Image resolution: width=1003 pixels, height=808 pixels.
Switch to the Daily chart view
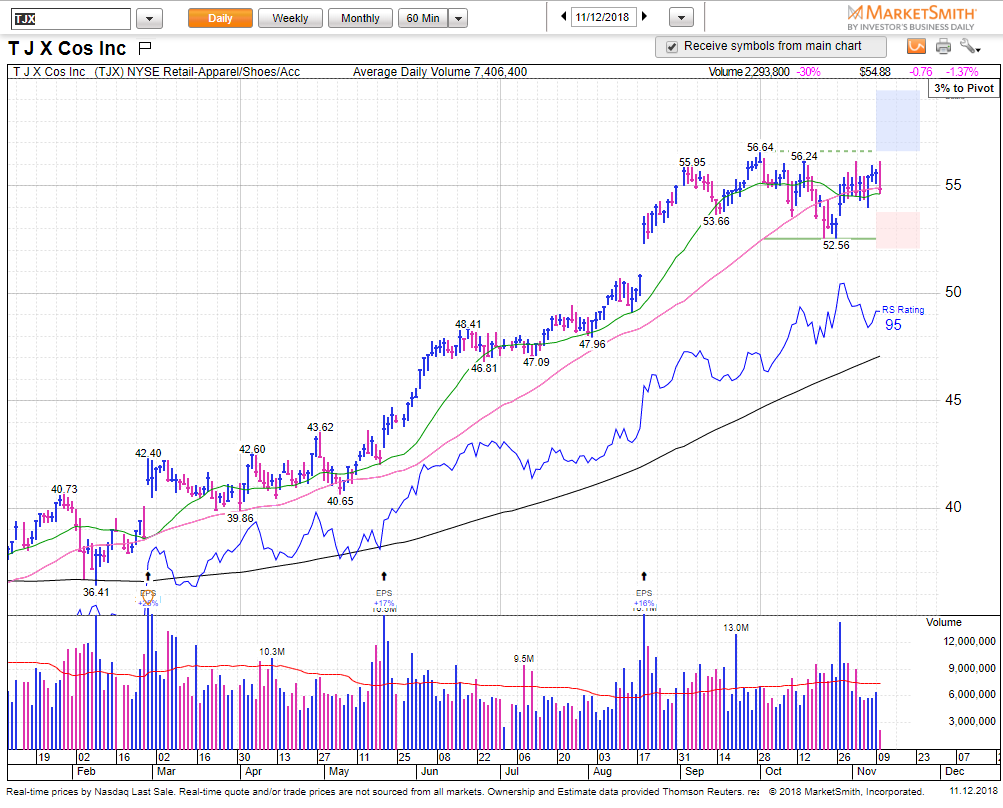(x=220, y=19)
